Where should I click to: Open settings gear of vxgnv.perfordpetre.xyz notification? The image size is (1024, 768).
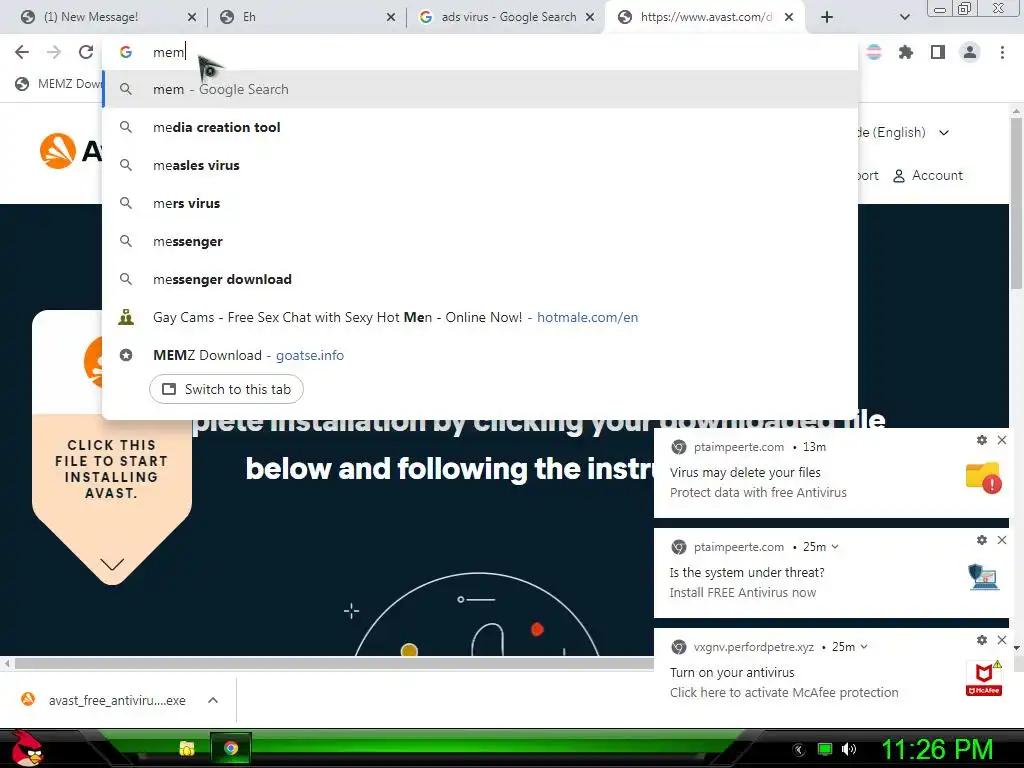[982, 640]
